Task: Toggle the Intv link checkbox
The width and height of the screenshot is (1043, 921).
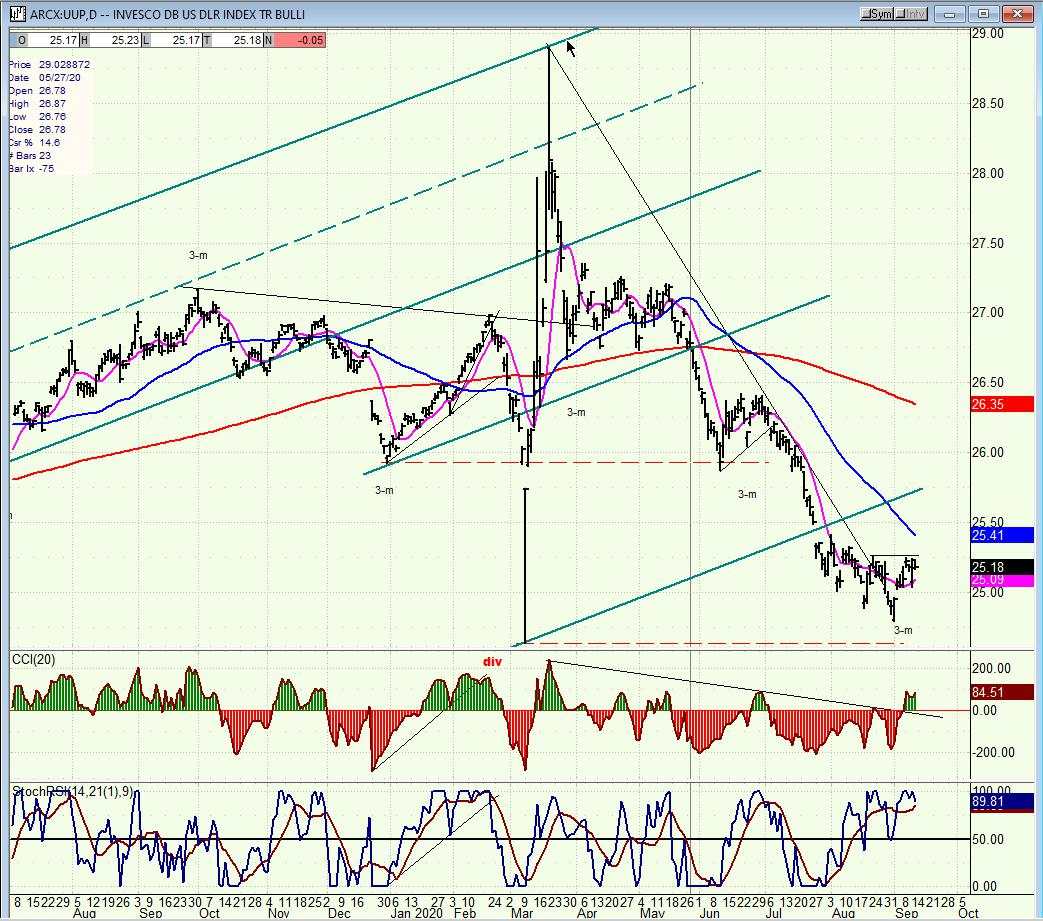Action: [911, 13]
